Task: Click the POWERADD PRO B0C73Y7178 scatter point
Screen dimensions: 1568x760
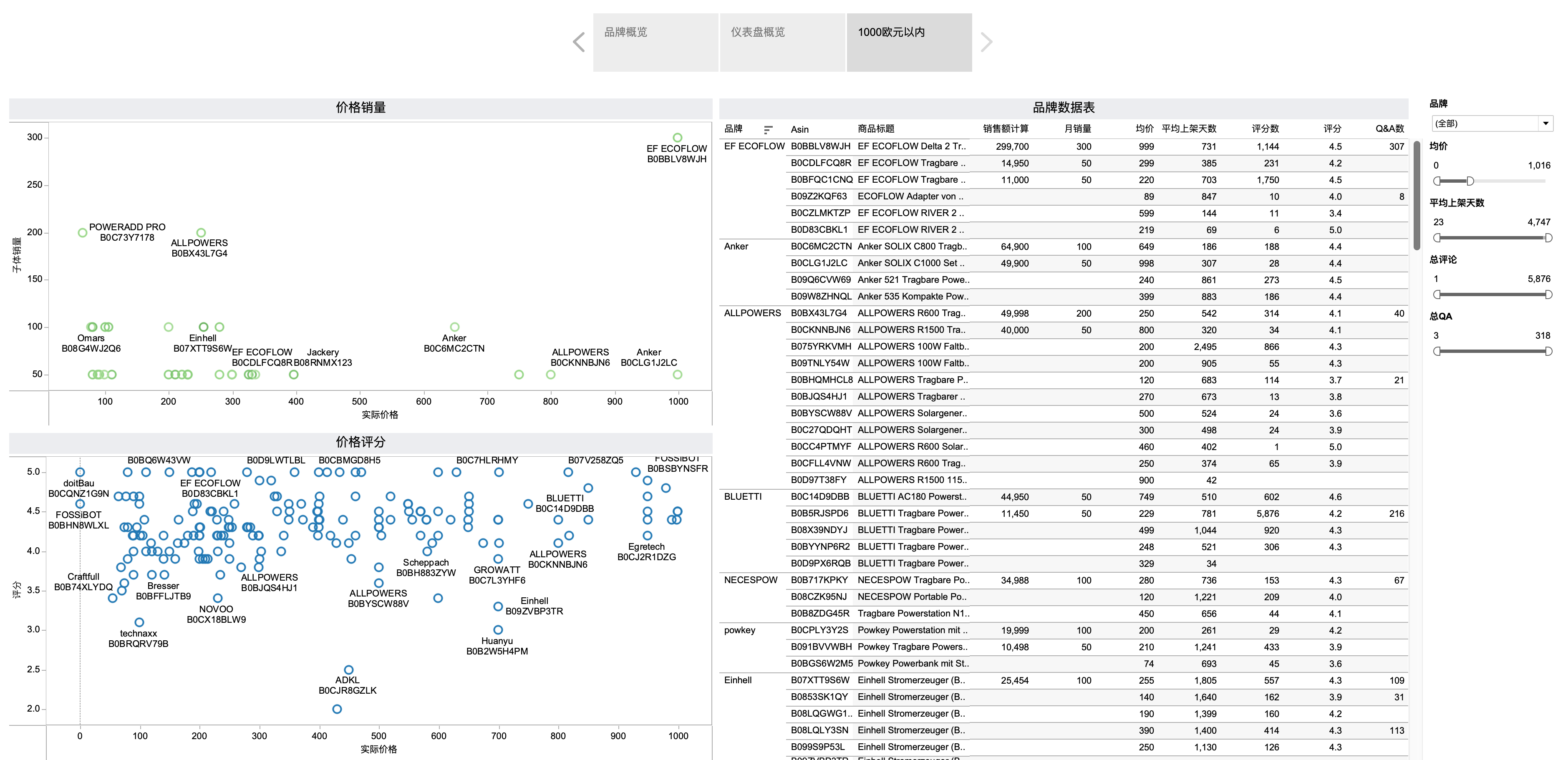Action: pos(82,232)
